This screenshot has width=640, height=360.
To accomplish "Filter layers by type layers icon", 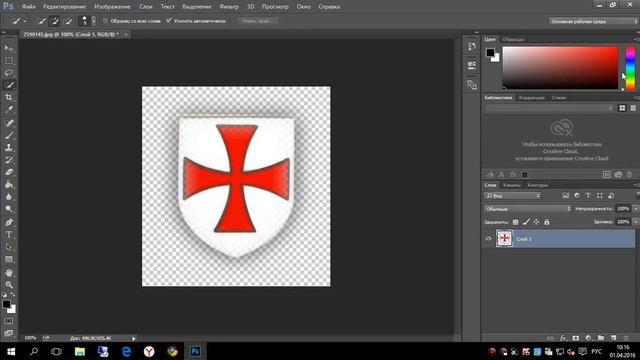I will point(588,196).
